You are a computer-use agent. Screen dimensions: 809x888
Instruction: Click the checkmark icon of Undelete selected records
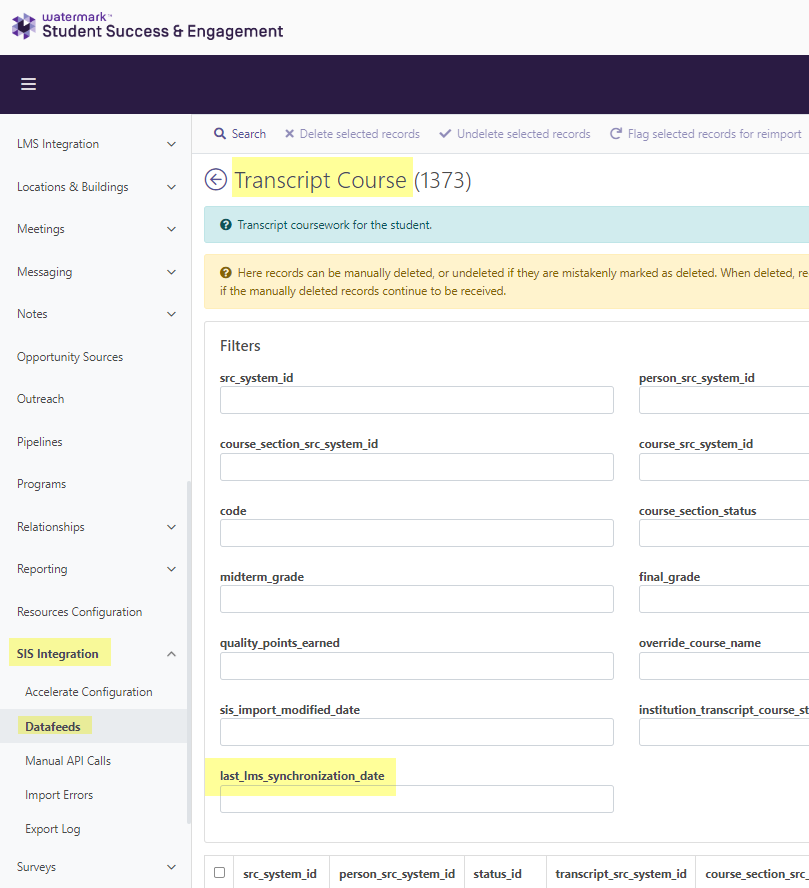pyautogui.click(x=446, y=134)
